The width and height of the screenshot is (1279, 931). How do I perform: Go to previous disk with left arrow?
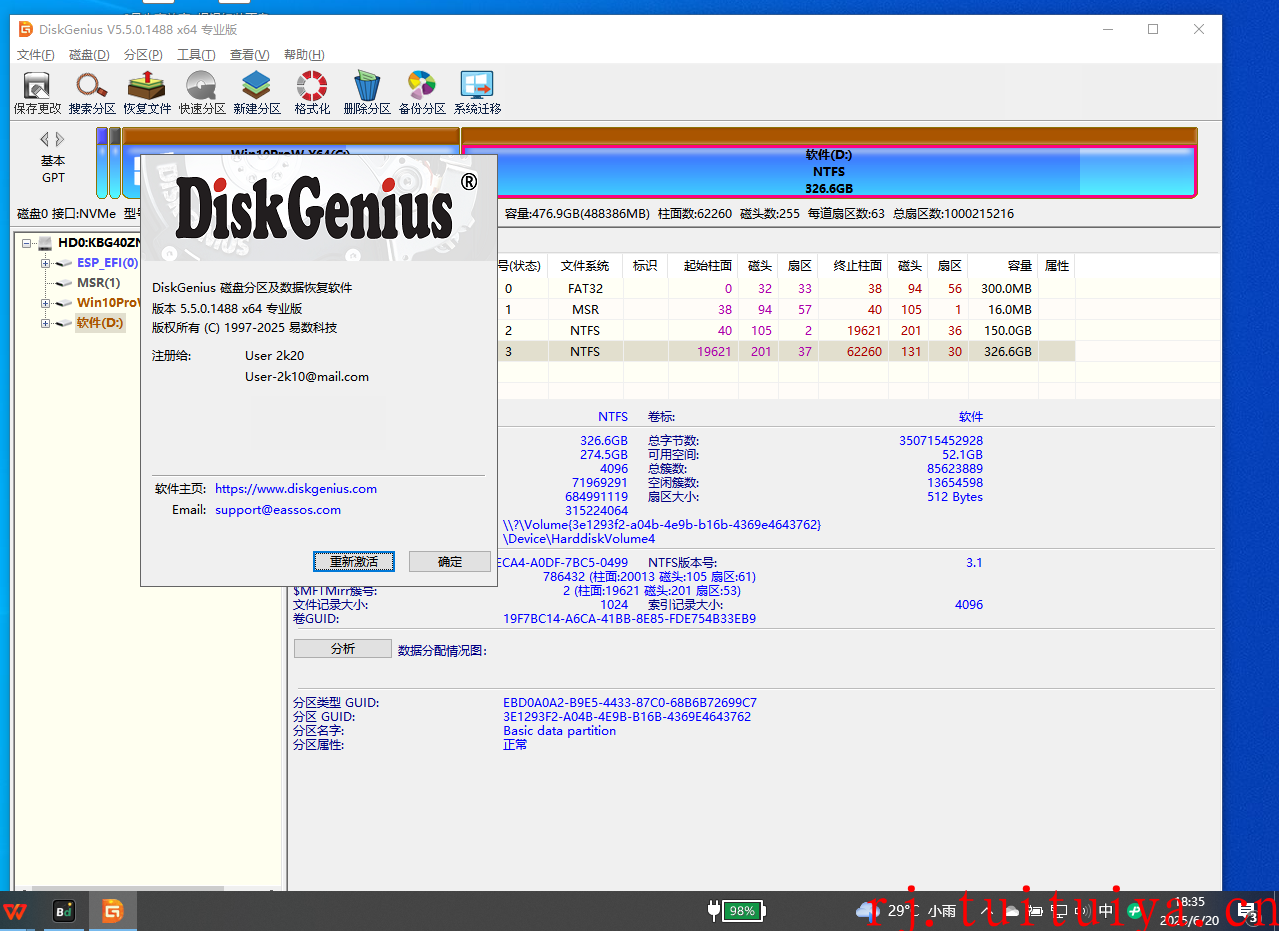tap(44, 140)
